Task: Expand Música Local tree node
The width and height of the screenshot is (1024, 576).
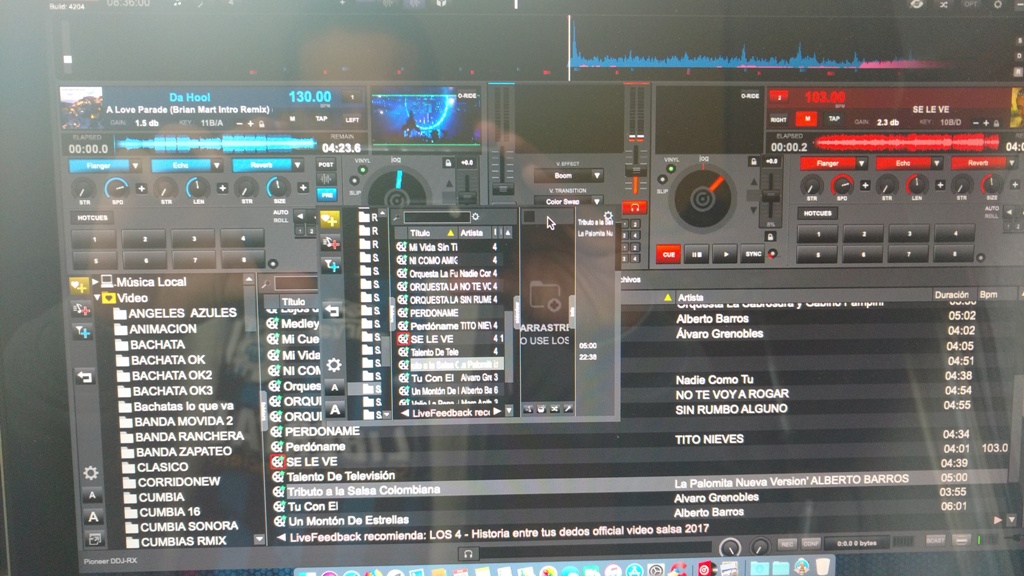Action: pos(95,281)
